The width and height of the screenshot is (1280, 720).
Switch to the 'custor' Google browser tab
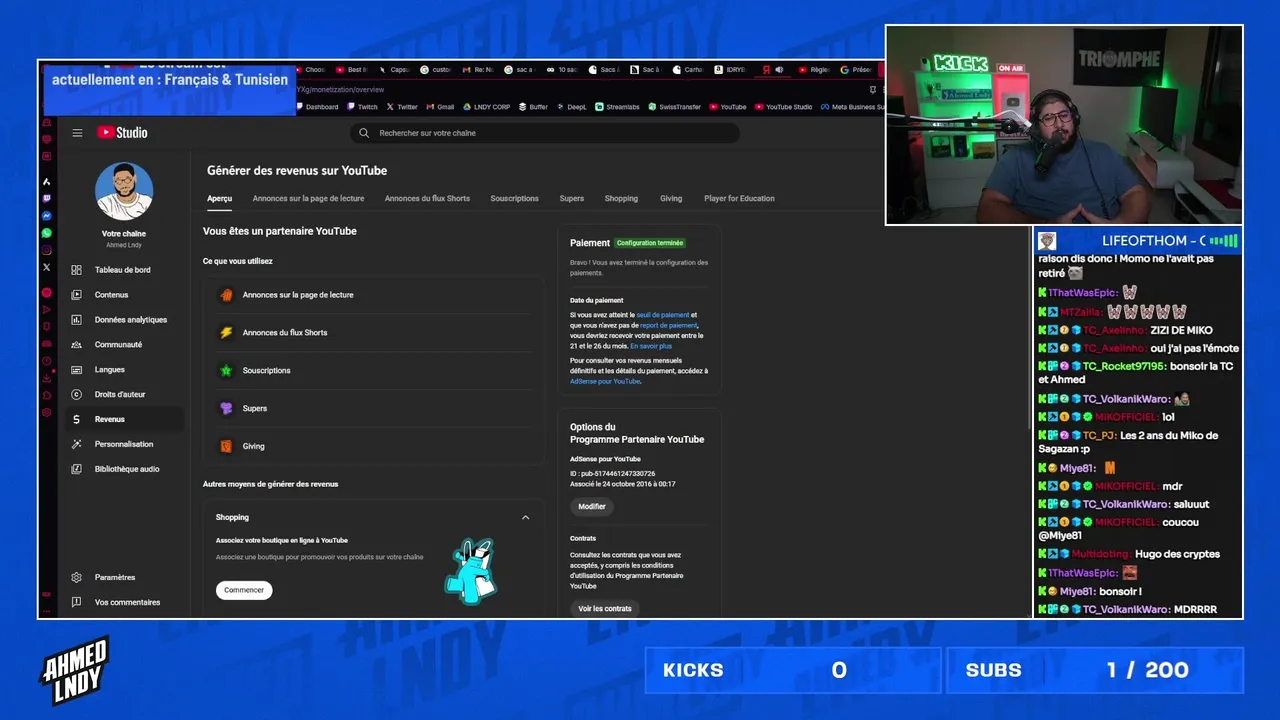[436, 70]
